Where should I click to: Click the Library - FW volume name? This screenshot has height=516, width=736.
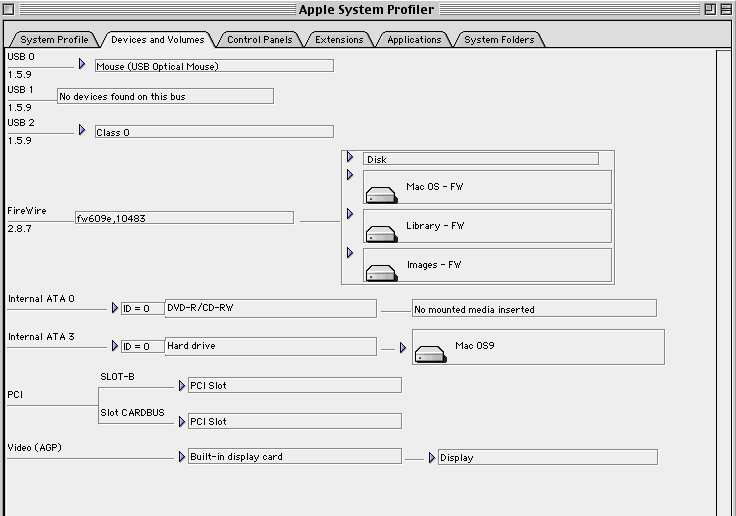point(435,225)
